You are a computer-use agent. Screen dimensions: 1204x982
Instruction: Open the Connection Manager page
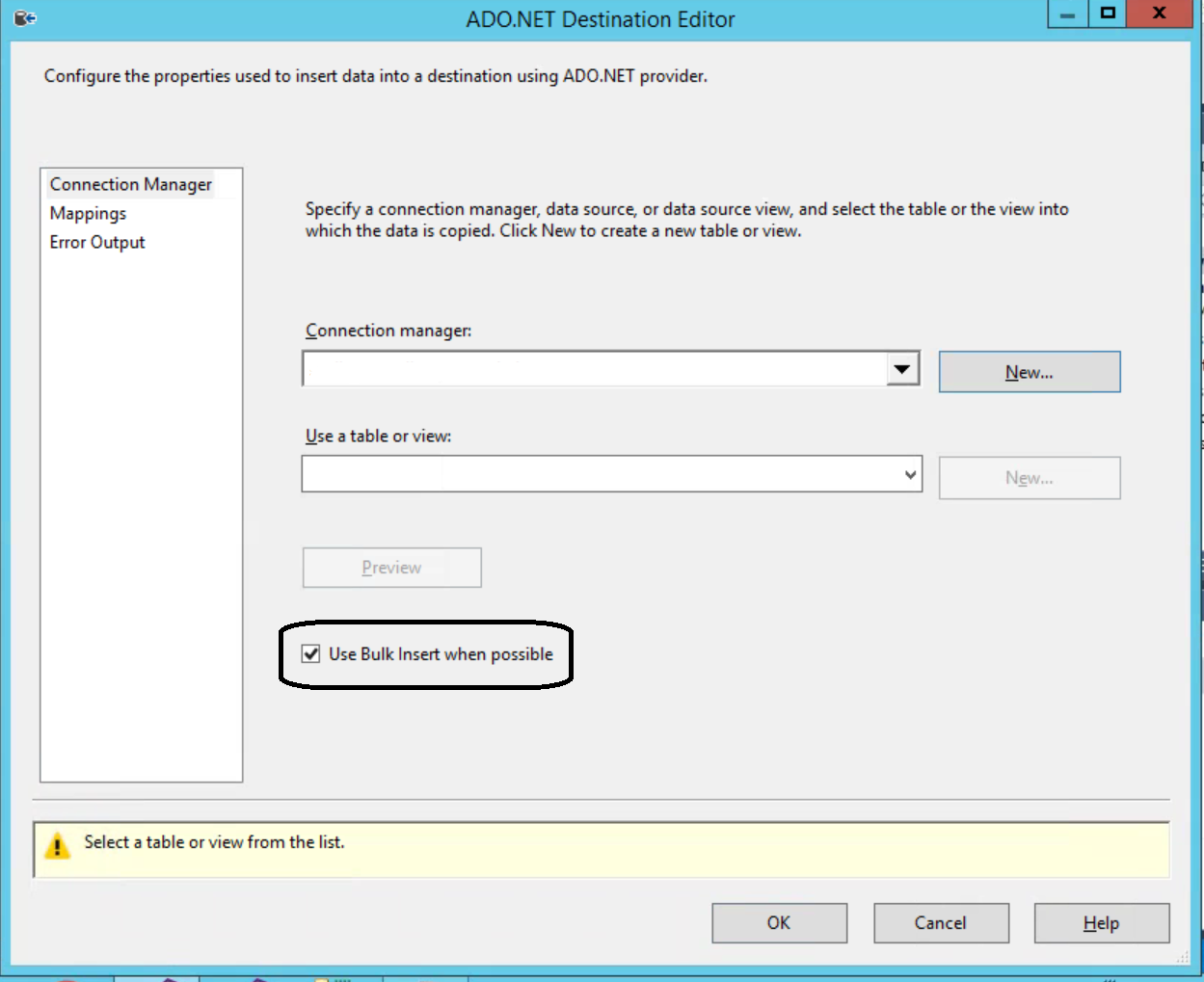(x=131, y=184)
